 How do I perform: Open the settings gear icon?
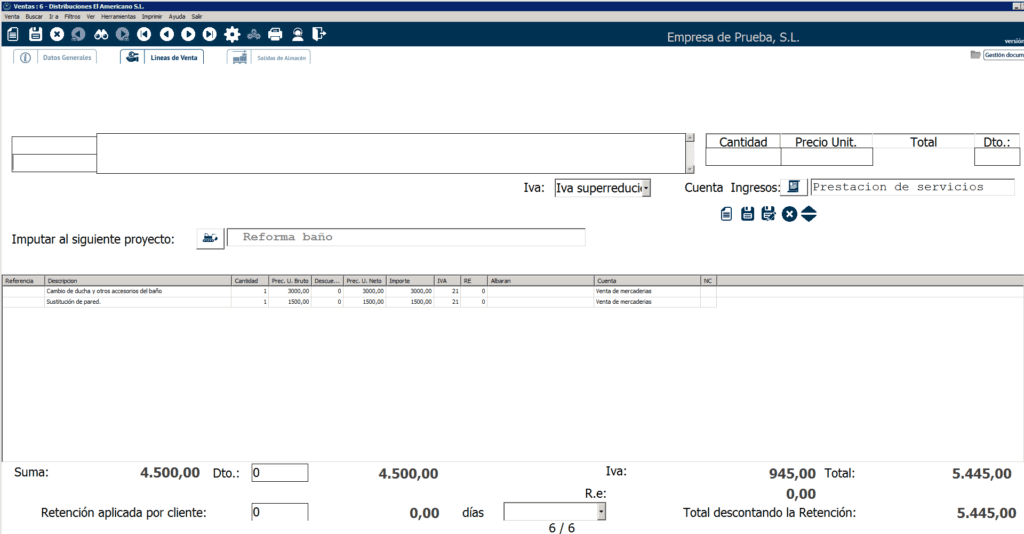[x=232, y=35]
